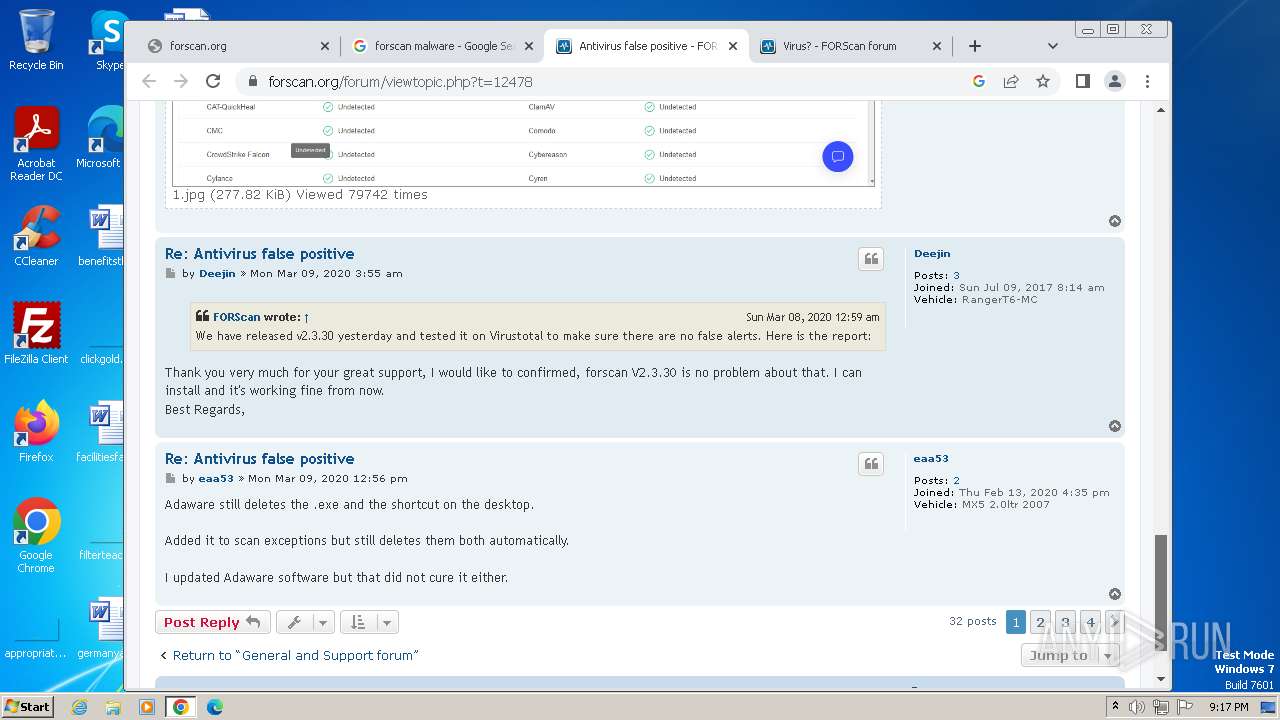View Deejin's 3 posts link
The width and height of the screenshot is (1280, 720).
(956, 276)
